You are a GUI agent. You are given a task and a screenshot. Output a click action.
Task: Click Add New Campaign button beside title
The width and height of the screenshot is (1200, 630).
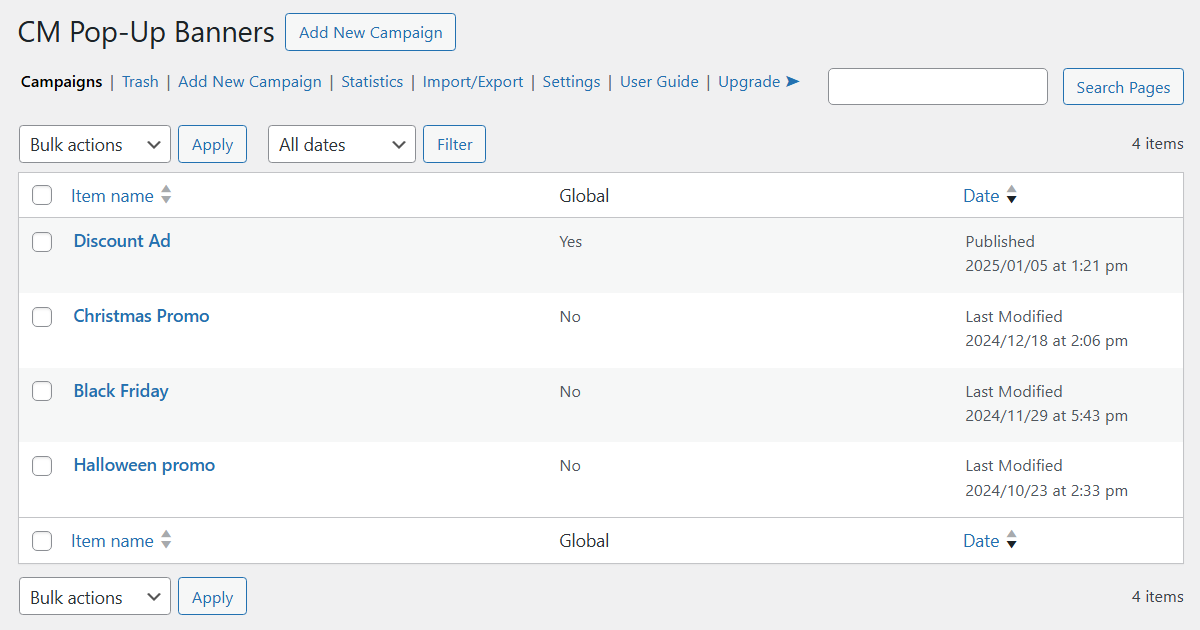pos(371,32)
